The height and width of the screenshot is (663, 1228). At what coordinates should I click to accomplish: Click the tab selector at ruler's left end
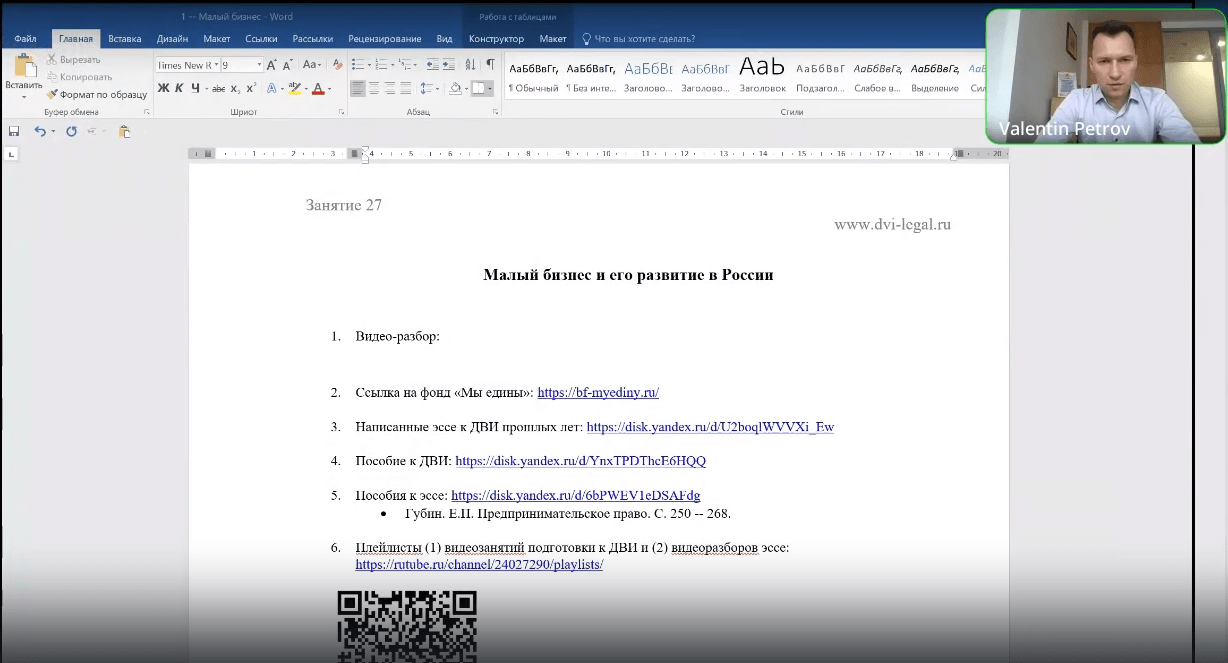pos(11,154)
